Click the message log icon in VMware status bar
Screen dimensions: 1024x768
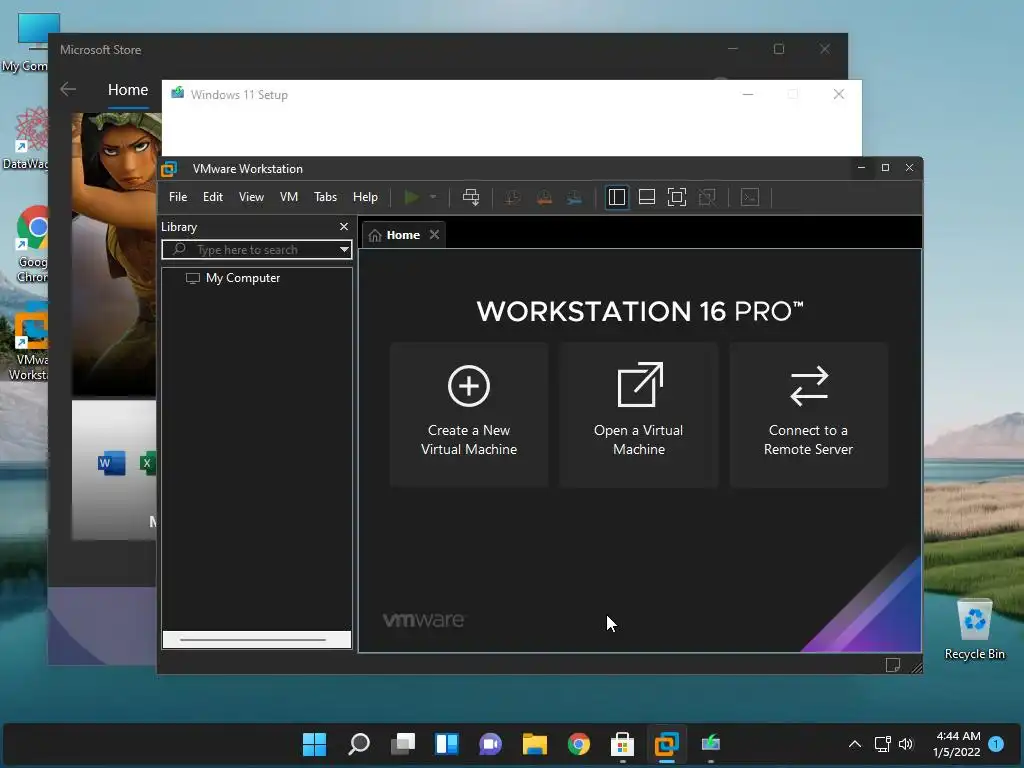pos(893,665)
